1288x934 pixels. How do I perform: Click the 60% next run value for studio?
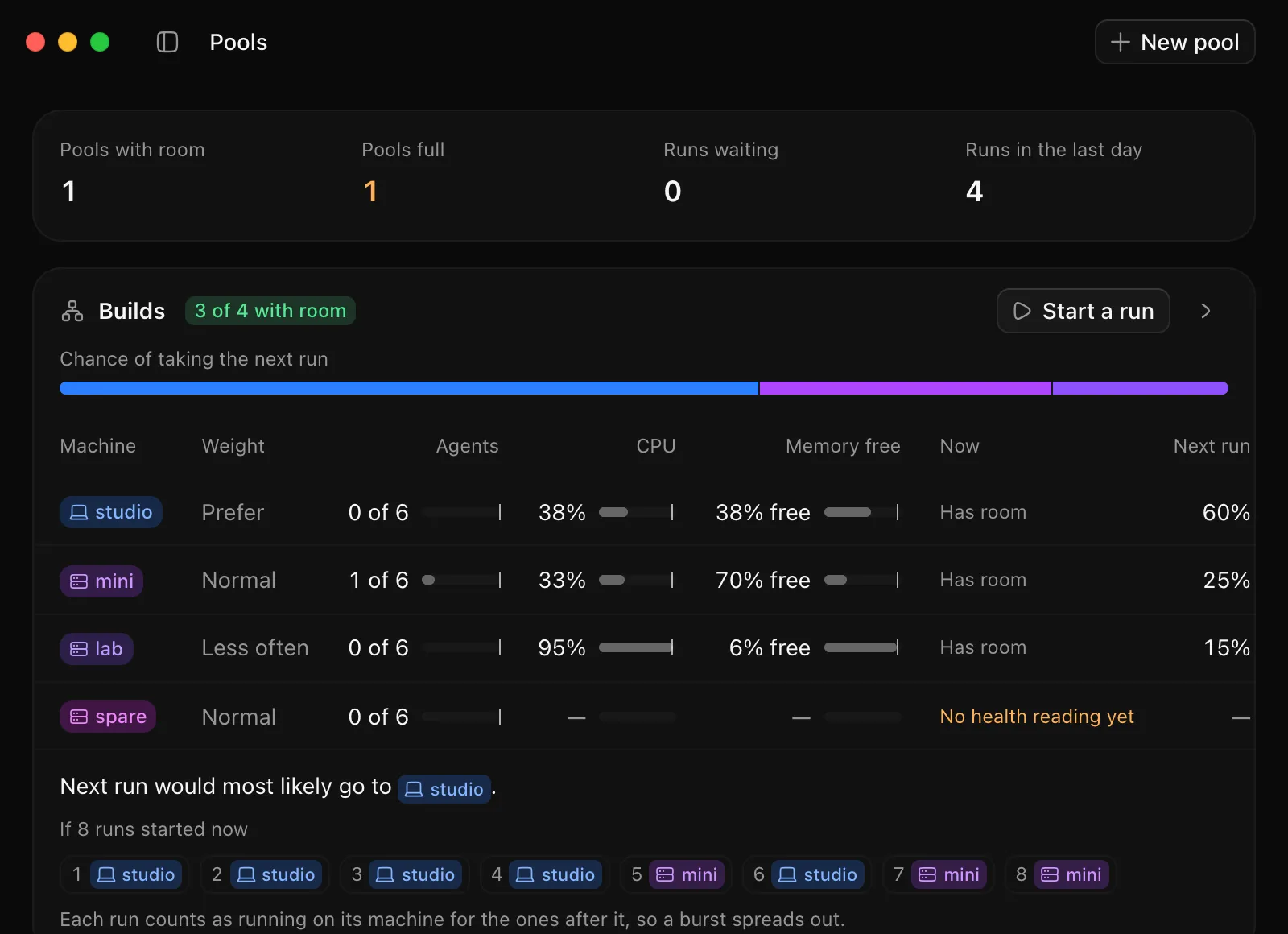coord(1226,513)
